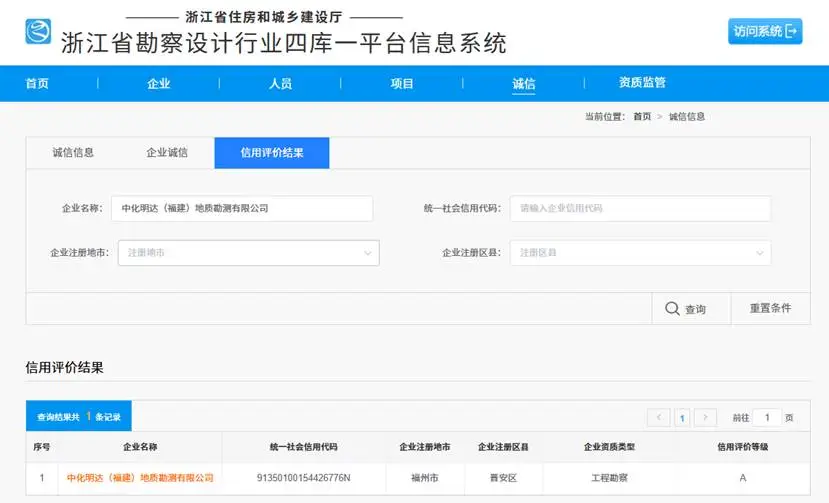Viewport: 829px width, 503px height.
Task: Click the 统一社会信用代码 column header
Action: coord(303,447)
